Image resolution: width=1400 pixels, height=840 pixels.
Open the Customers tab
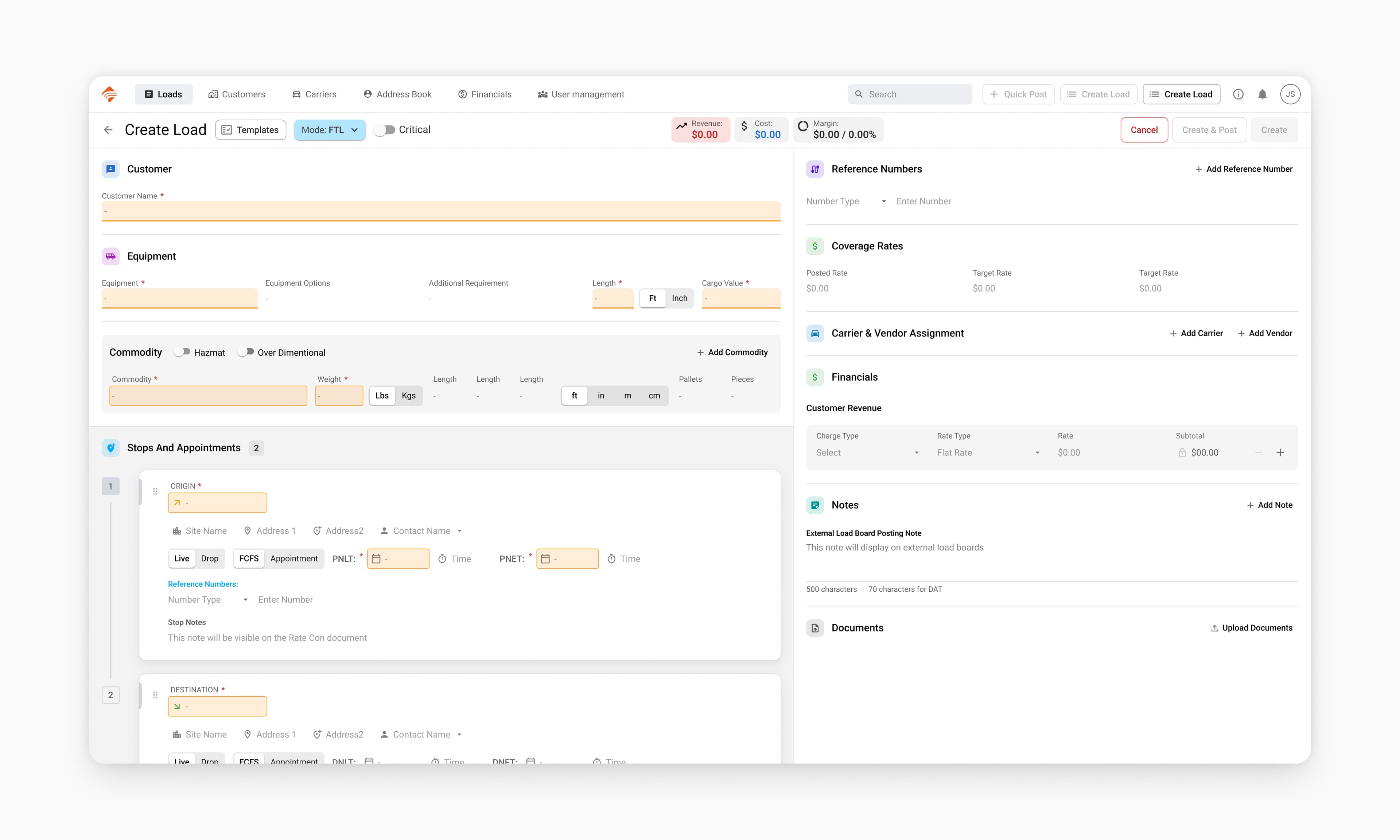pyautogui.click(x=237, y=94)
